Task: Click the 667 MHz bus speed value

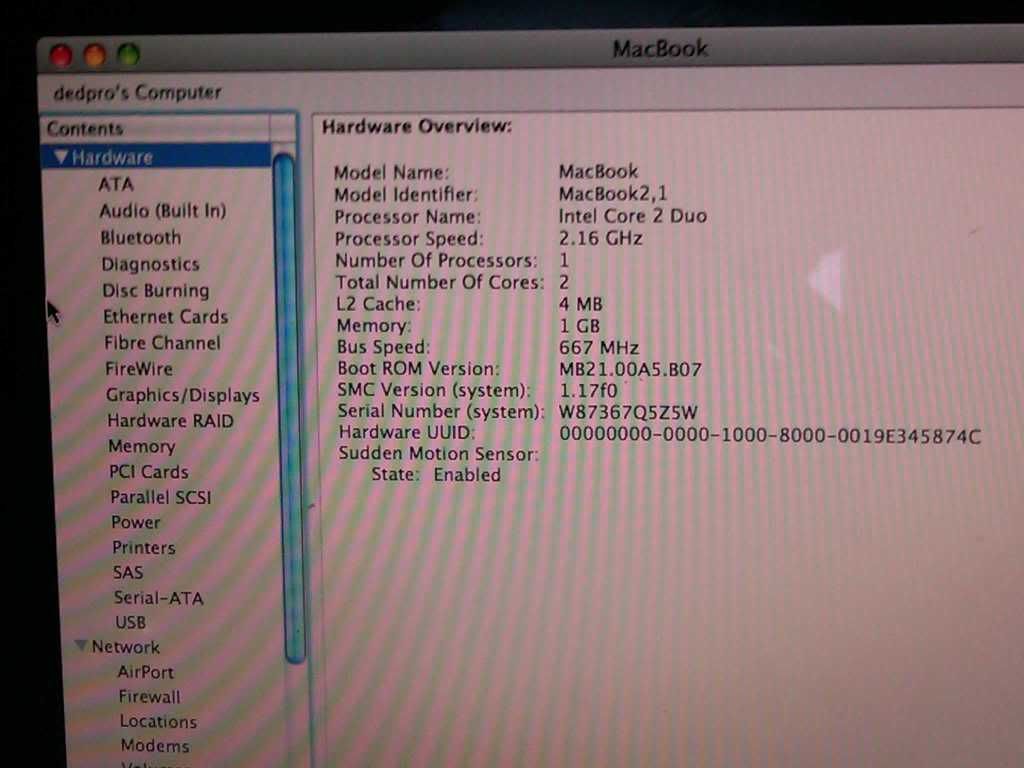Action: click(599, 347)
